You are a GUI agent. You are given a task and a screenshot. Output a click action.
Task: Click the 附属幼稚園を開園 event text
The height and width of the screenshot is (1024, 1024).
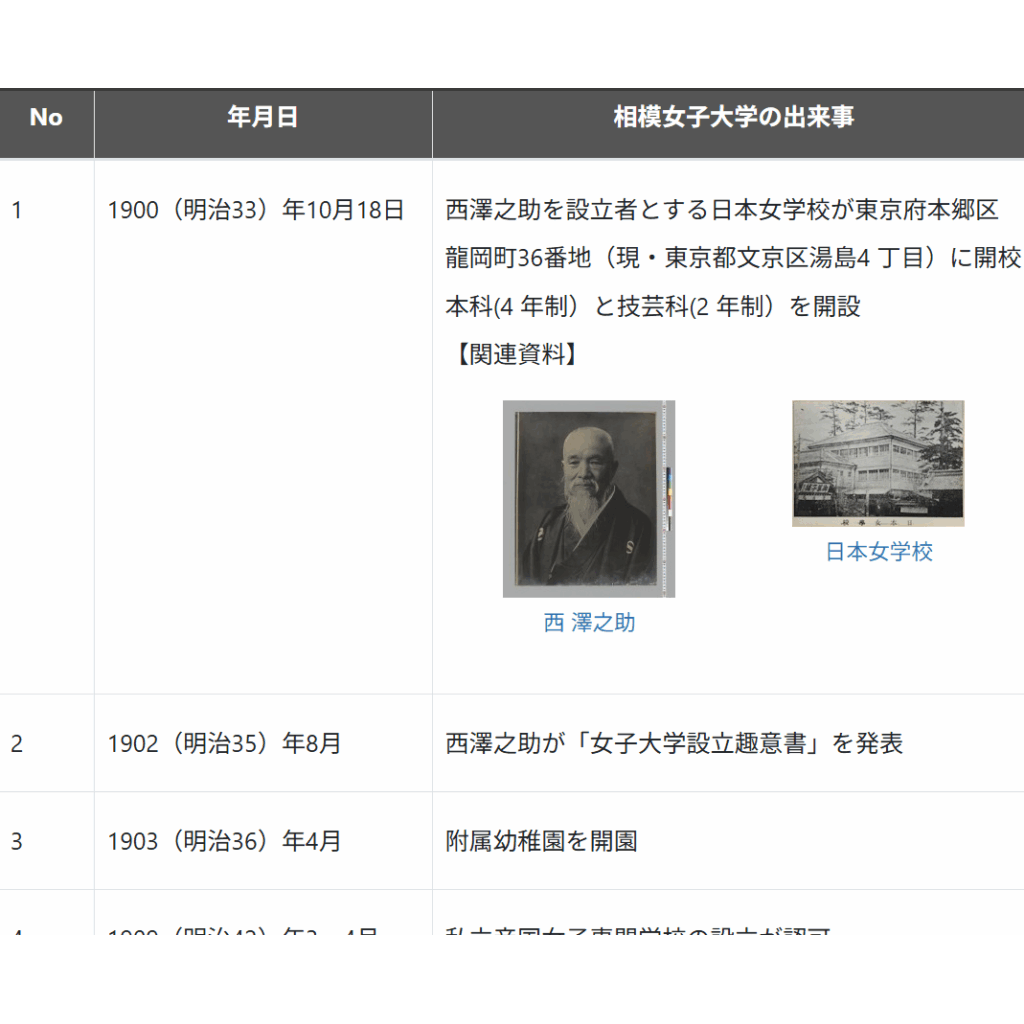pos(541,842)
